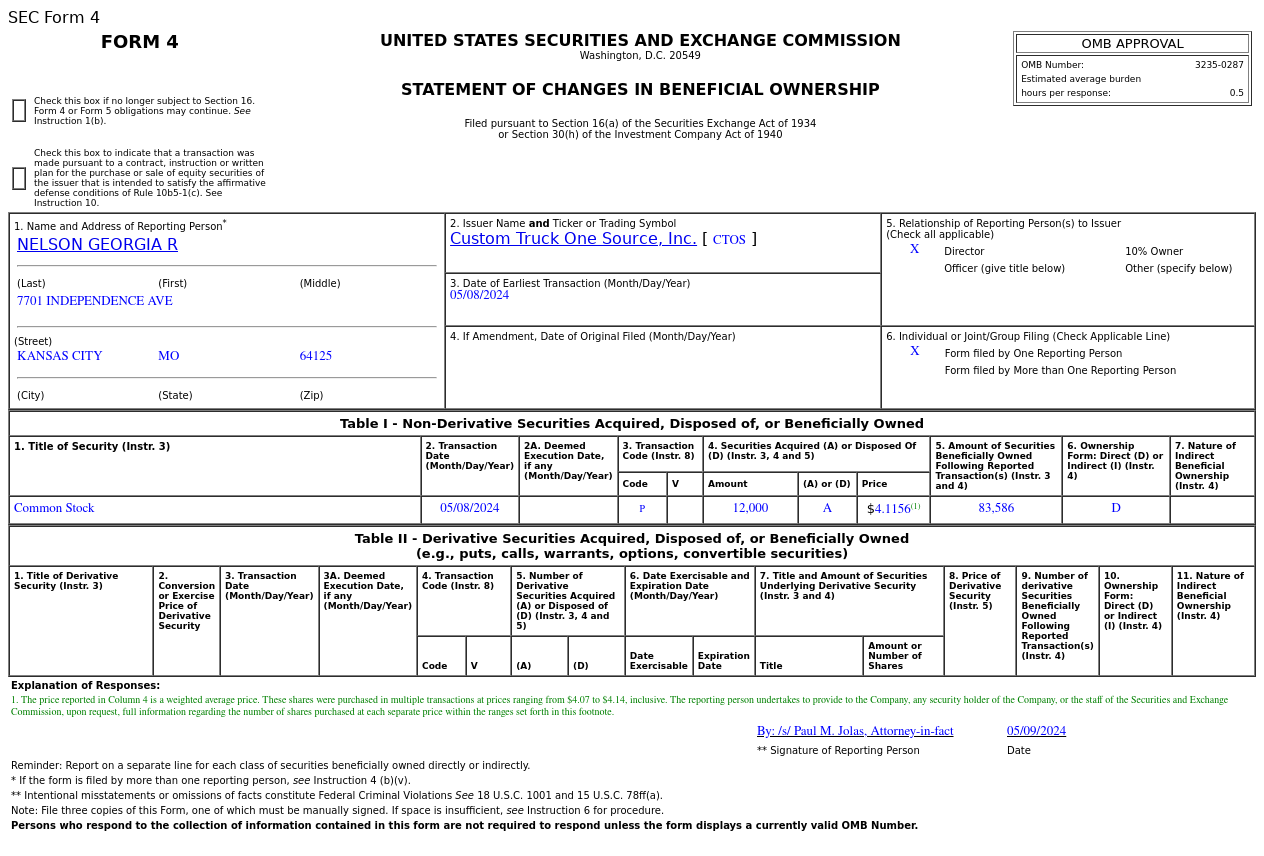
Task: Click the Common Stock security title
Action: tap(54, 508)
